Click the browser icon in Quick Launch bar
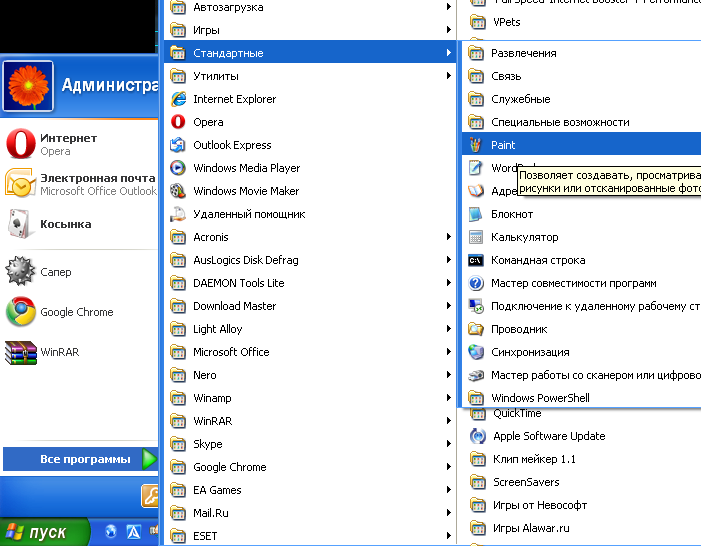701x546 pixels. [111, 531]
